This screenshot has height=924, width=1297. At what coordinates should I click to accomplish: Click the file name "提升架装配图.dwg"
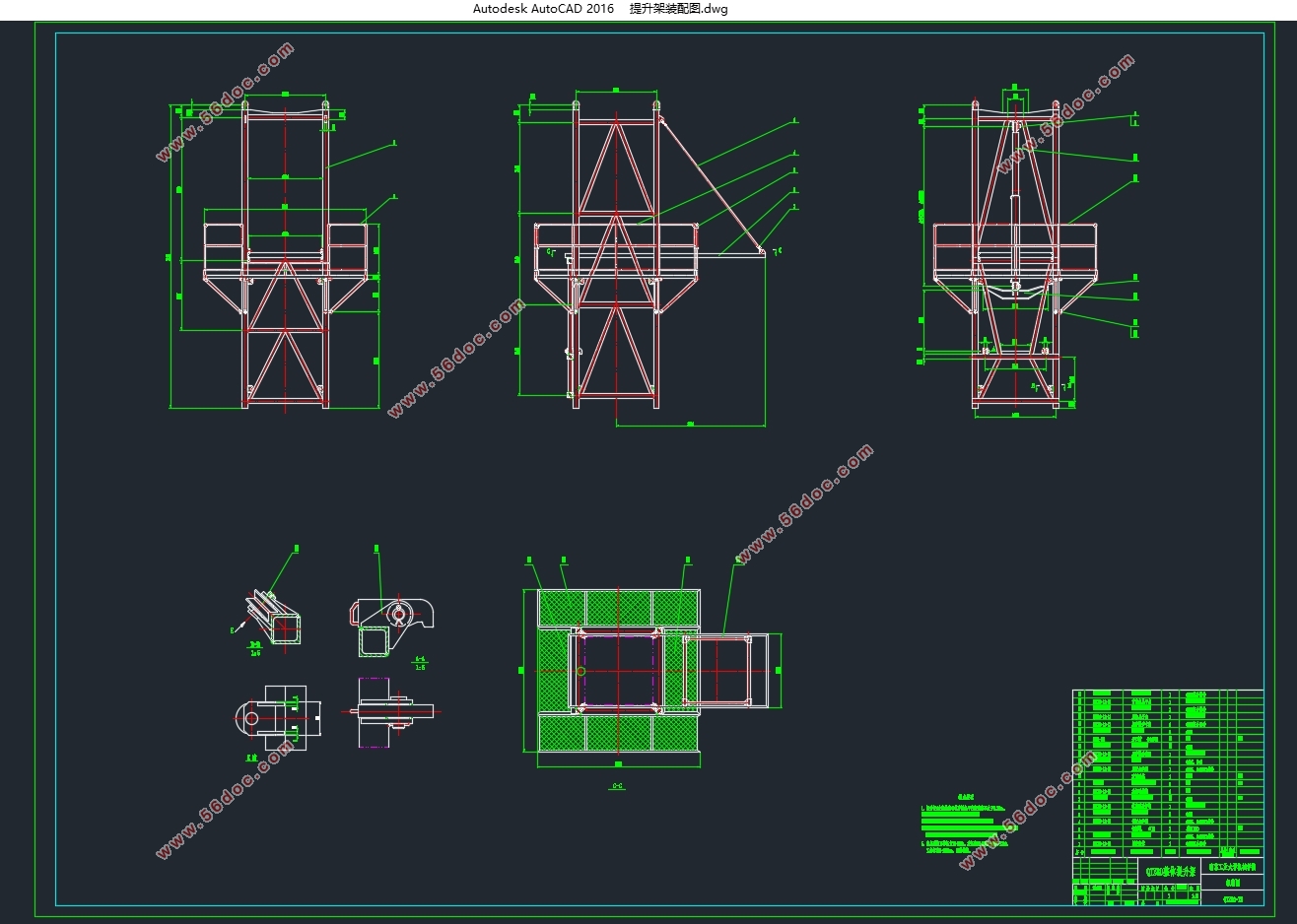[679, 9]
